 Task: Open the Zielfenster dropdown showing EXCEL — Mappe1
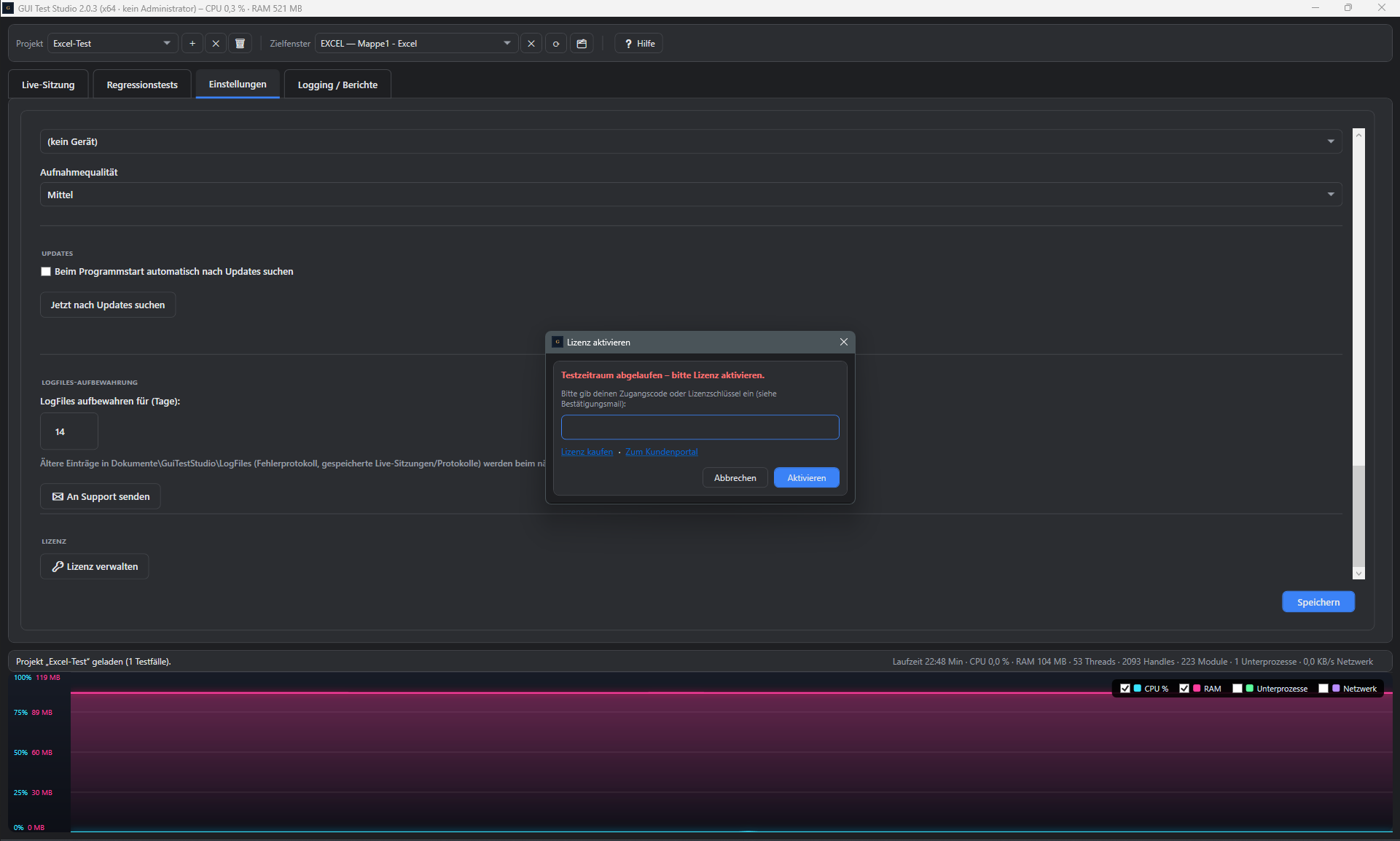pos(416,44)
